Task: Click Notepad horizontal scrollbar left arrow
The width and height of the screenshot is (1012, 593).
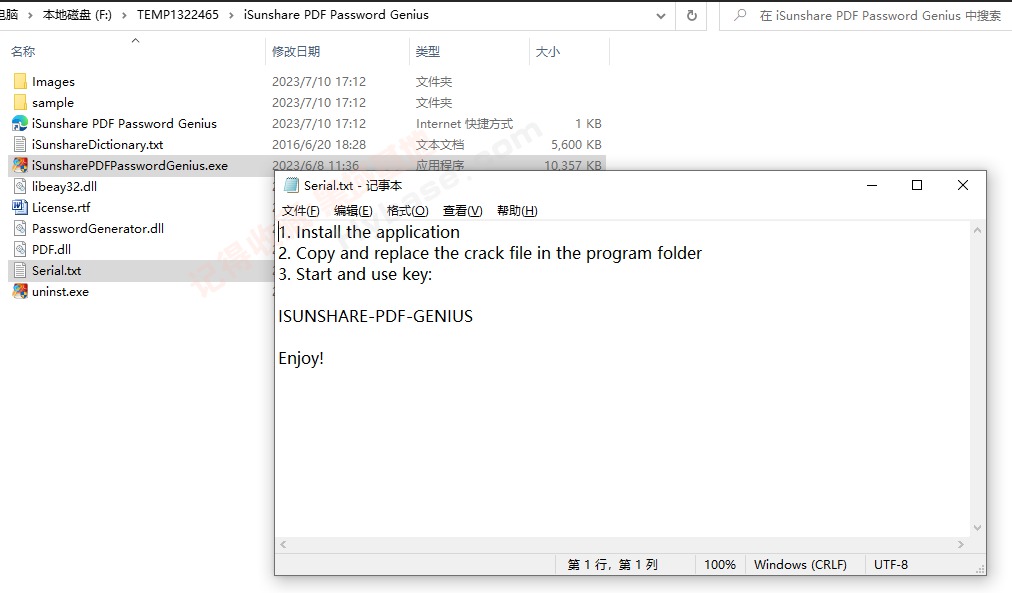Action: pyautogui.click(x=283, y=545)
